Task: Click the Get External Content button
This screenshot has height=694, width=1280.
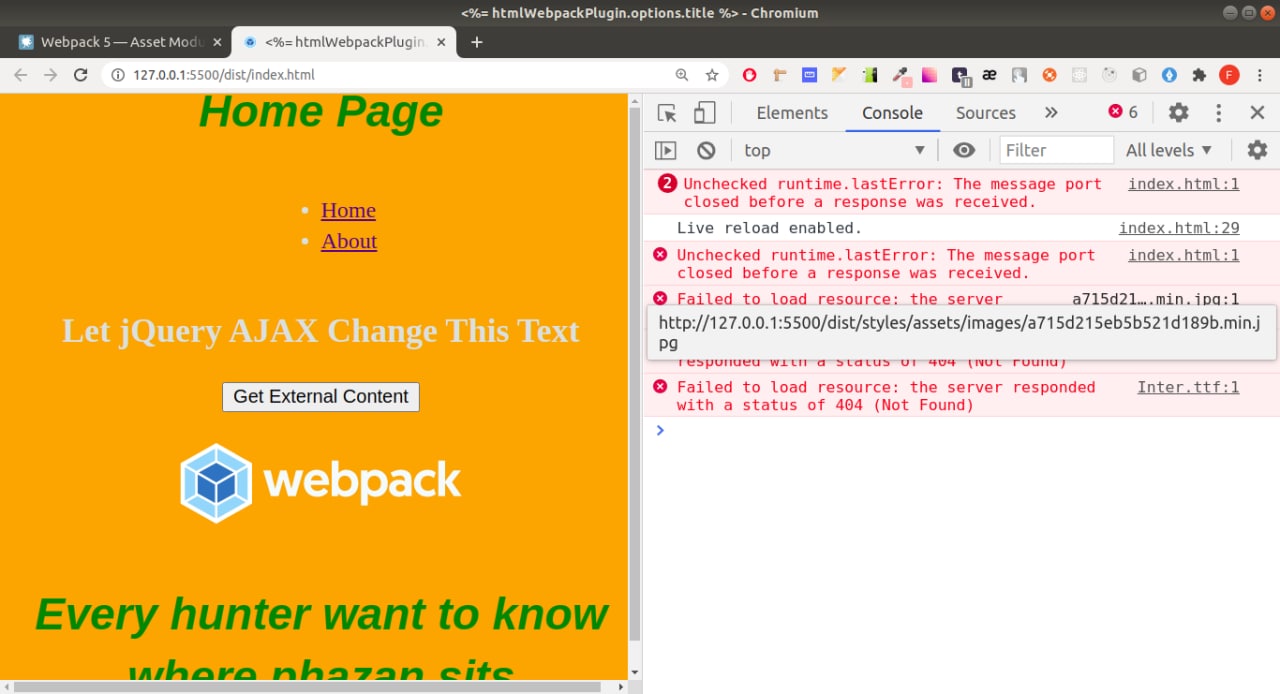Action: pos(321,396)
